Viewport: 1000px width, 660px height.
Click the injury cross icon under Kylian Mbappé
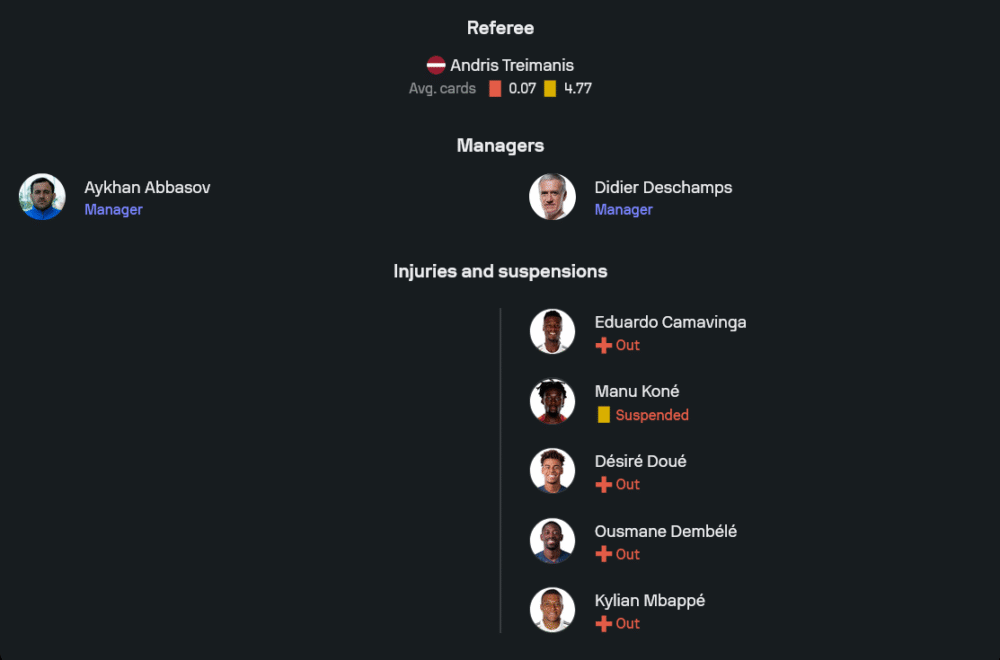click(603, 624)
